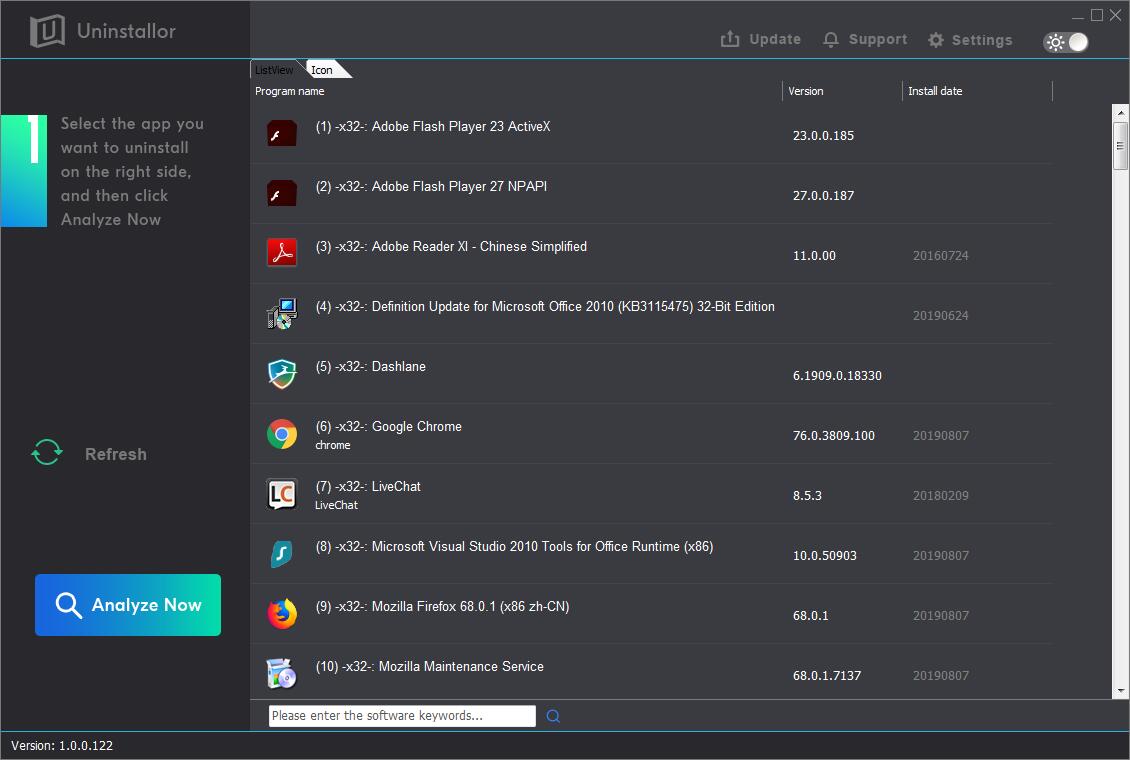Click the Dashlane shield icon
Screen dimensions: 1130x760
(282, 373)
